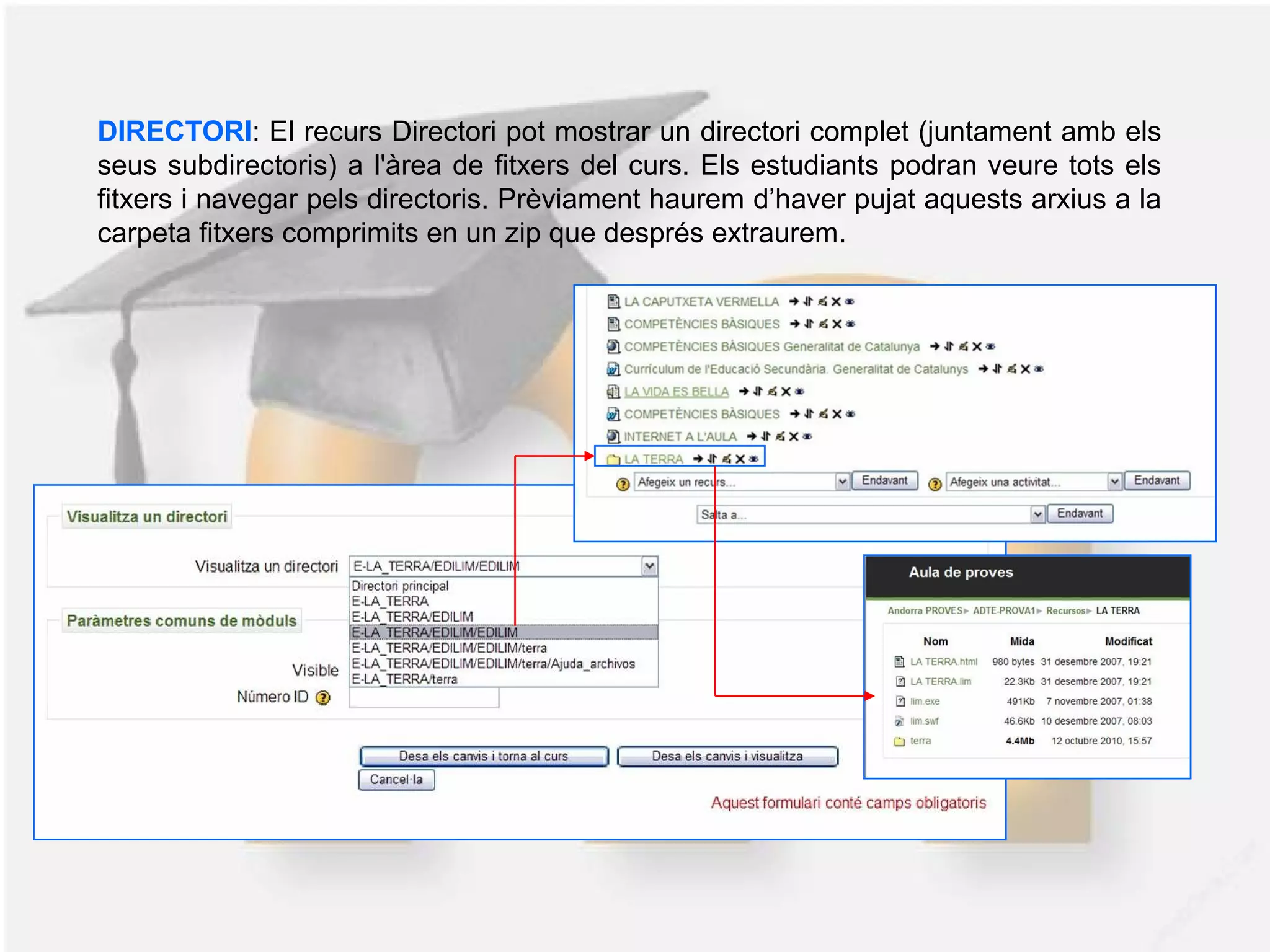Click the help icon next to Número ID

[x=322, y=698]
